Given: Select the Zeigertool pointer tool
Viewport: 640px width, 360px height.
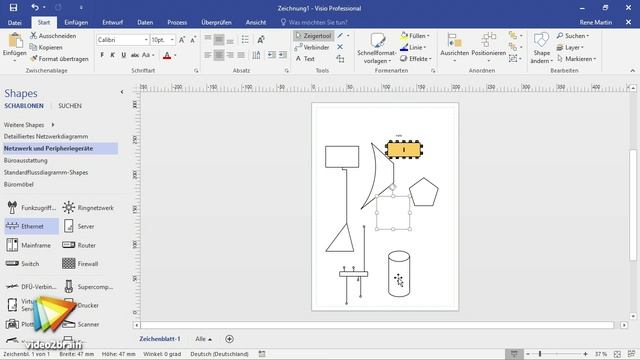Looking at the screenshot, I should (313, 36).
